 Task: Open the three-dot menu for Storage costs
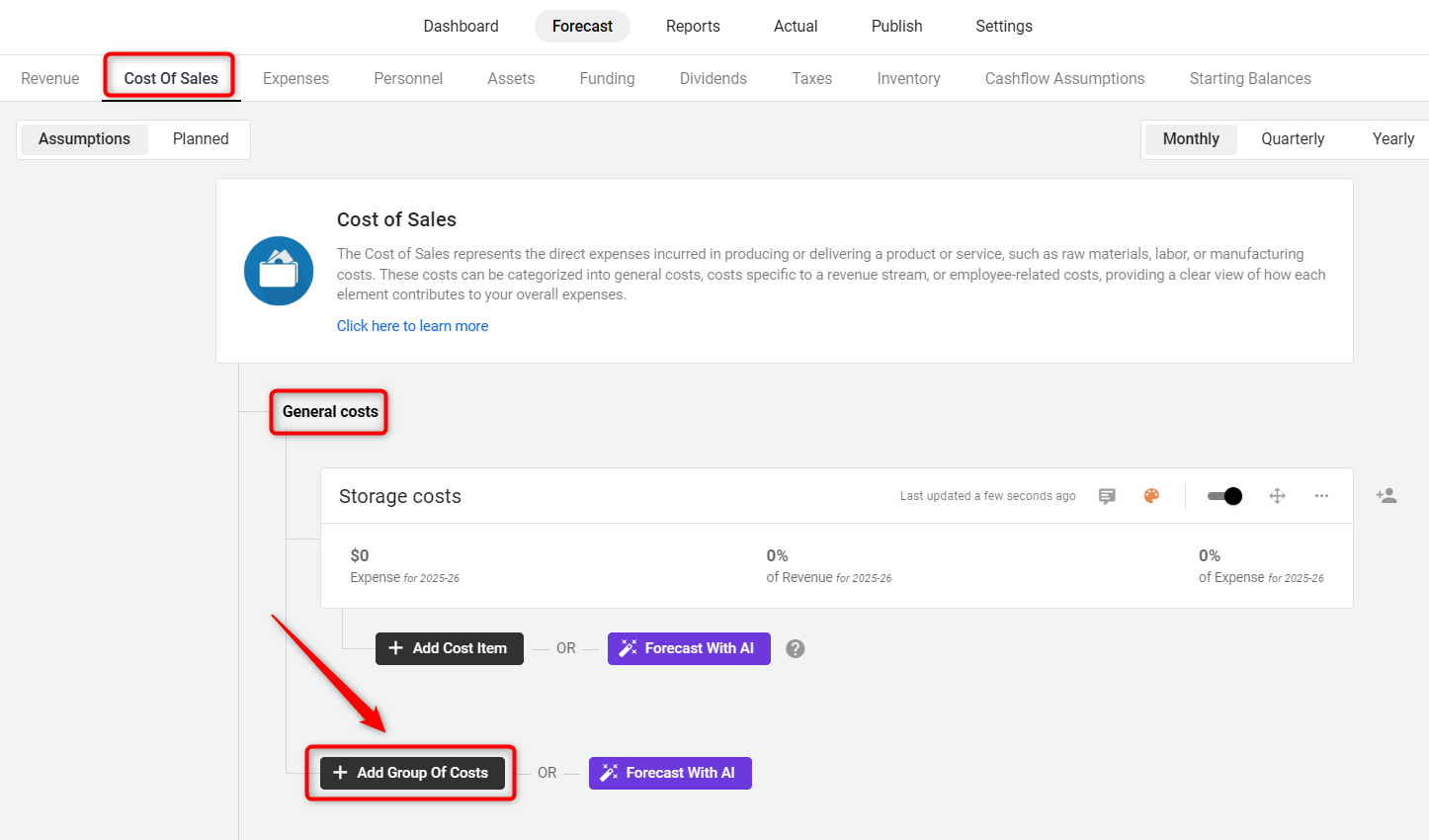[x=1321, y=496]
